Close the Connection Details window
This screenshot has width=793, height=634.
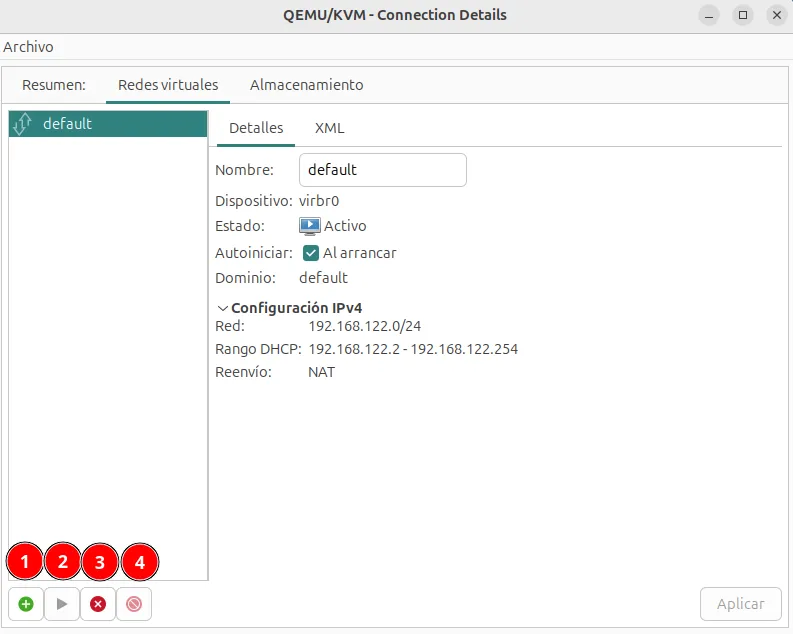tap(776, 15)
